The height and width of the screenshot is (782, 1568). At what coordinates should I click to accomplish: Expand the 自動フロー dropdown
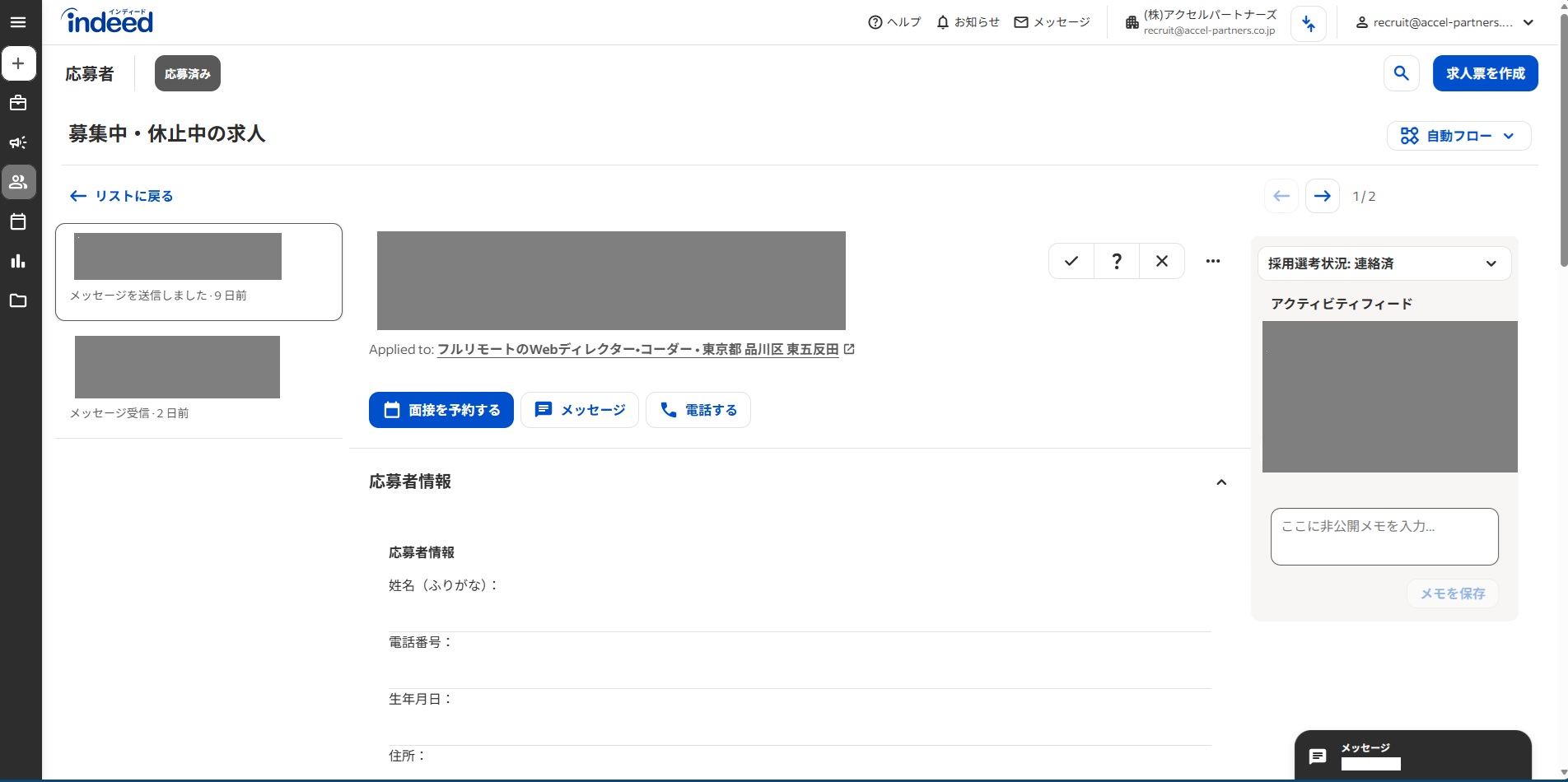tap(1458, 136)
